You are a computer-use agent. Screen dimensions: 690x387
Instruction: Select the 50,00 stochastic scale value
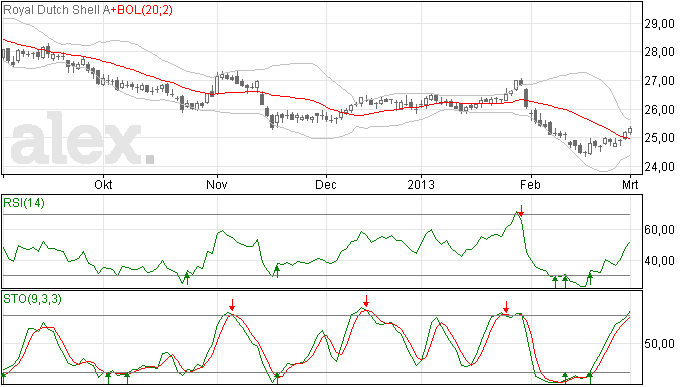click(x=659, y=344)
